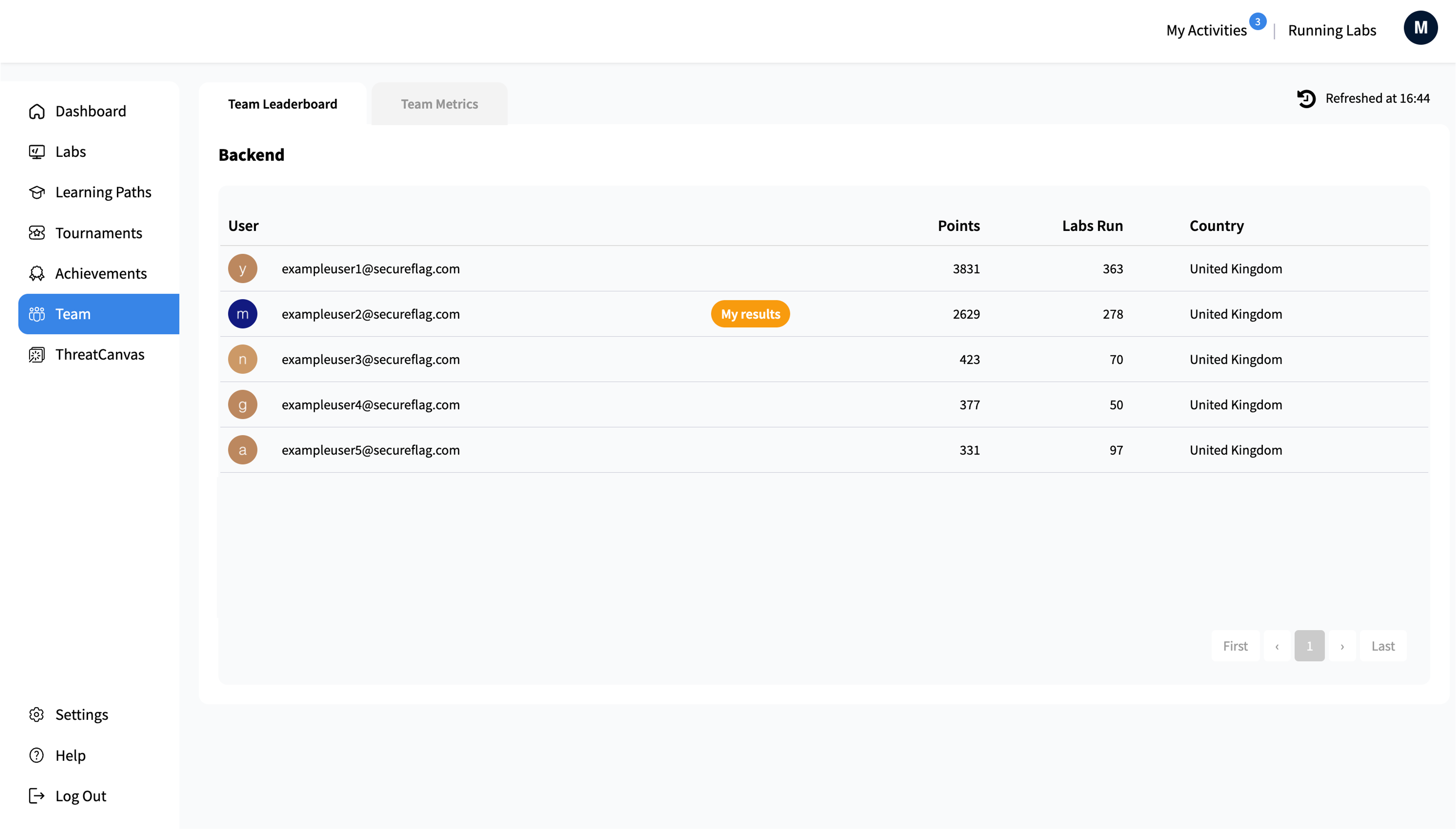Go to First page of leaderboard

pos(1235,646)
